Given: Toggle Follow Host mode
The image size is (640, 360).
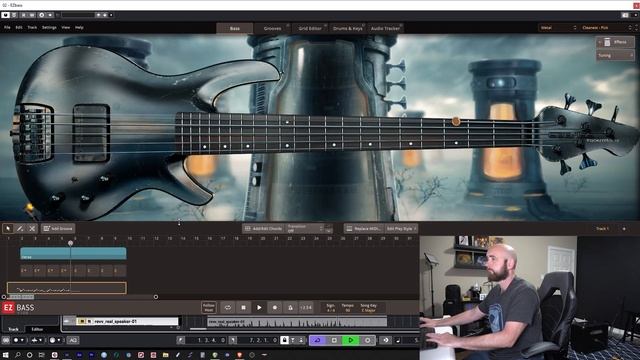Looking at the screenshot, I should click(x=209, y=307).
